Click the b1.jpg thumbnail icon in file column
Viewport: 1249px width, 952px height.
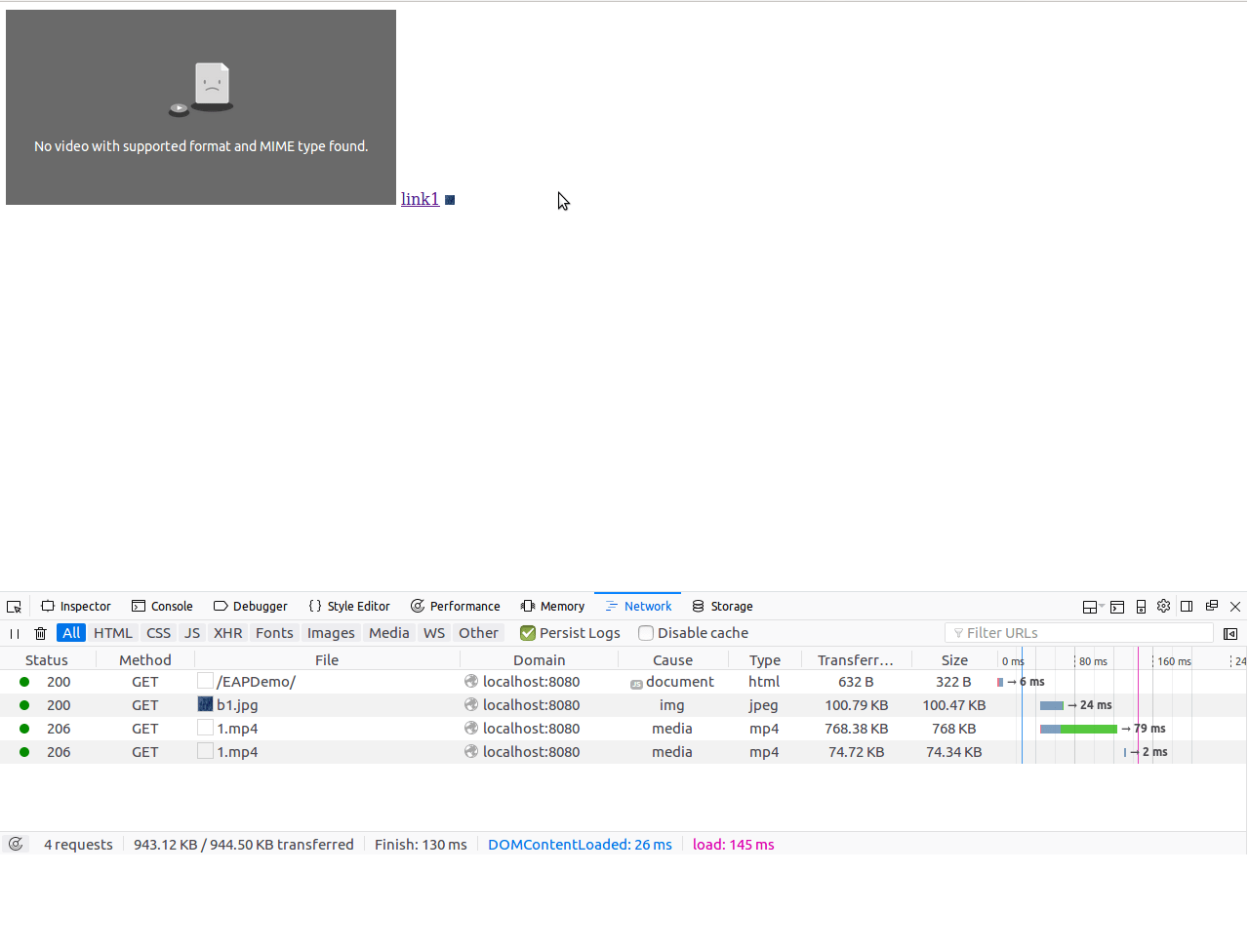coord(205,704)
